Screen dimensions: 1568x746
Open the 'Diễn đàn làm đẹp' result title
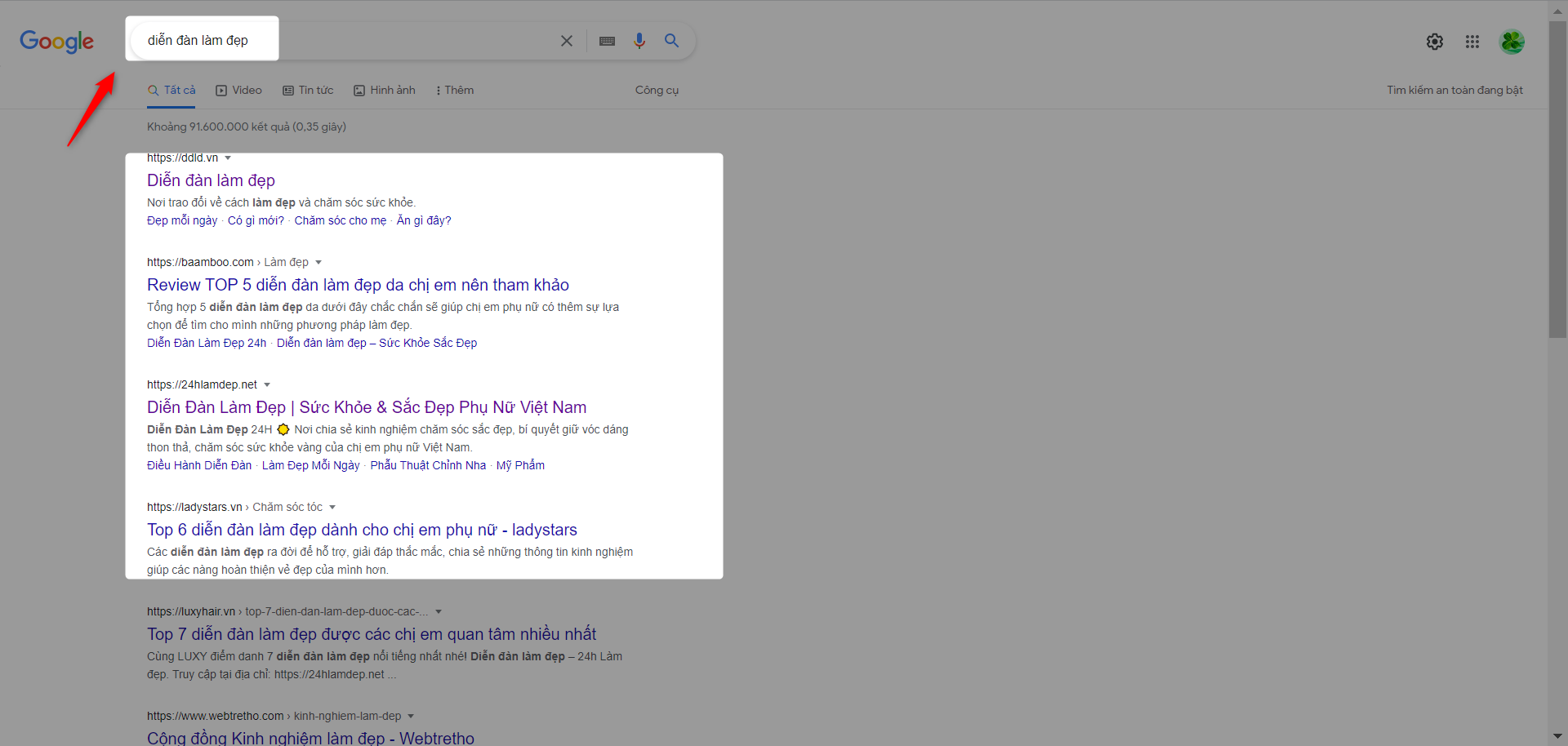tap(211, 180)
